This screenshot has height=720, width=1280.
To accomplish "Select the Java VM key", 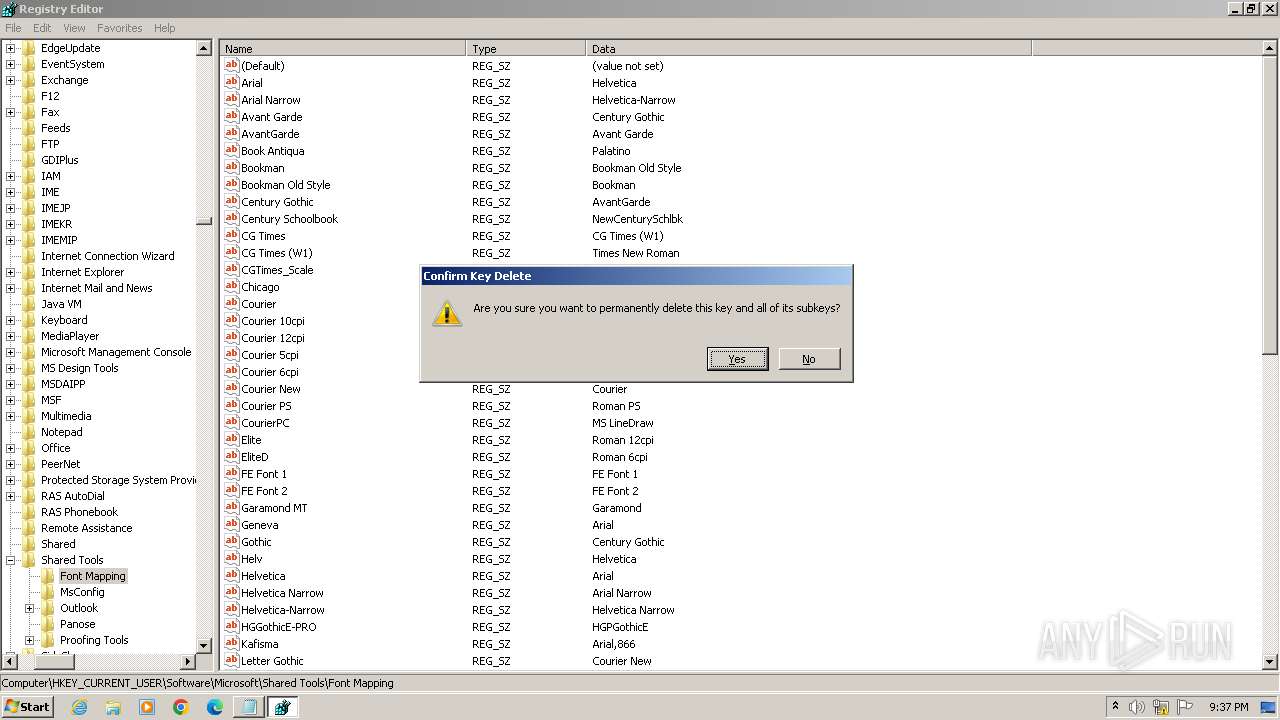I will [x=61, y=304].
